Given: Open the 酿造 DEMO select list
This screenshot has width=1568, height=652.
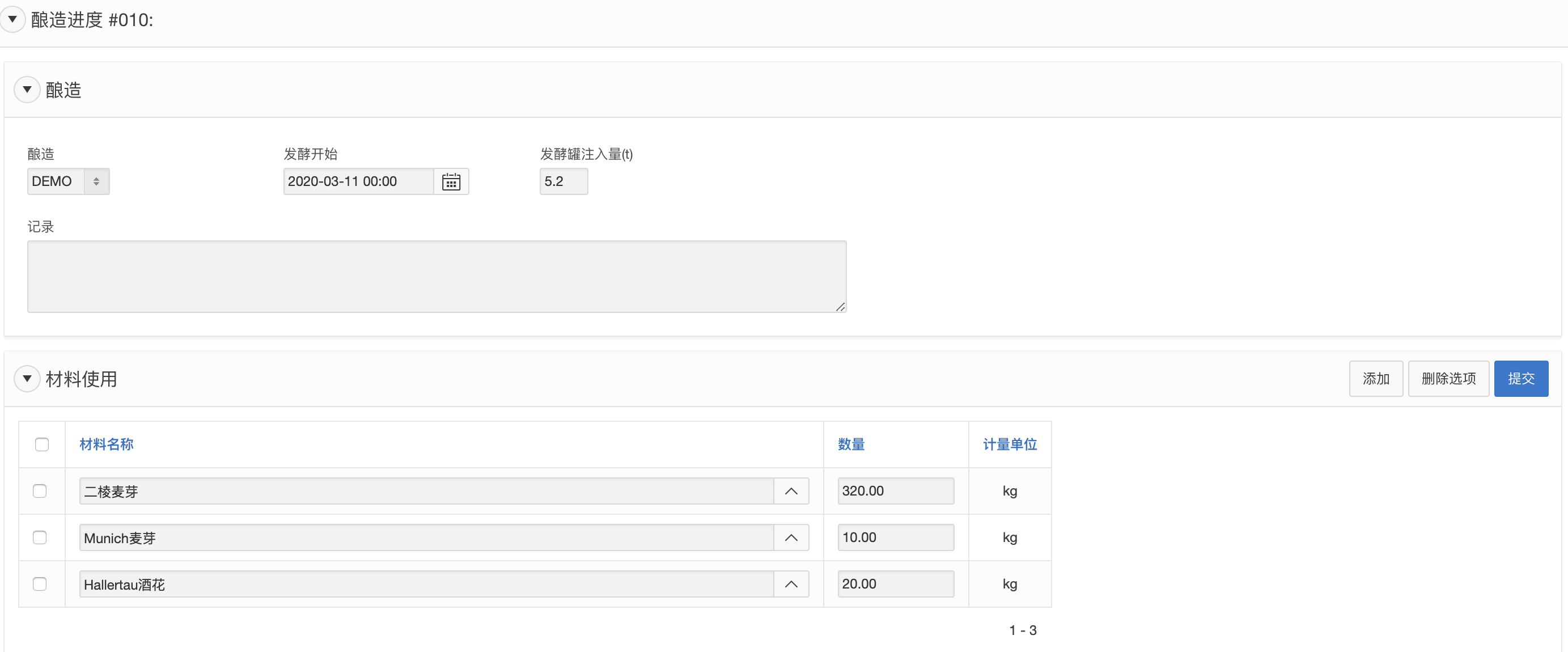Looking at the screenshot, I should coord(68,181).
